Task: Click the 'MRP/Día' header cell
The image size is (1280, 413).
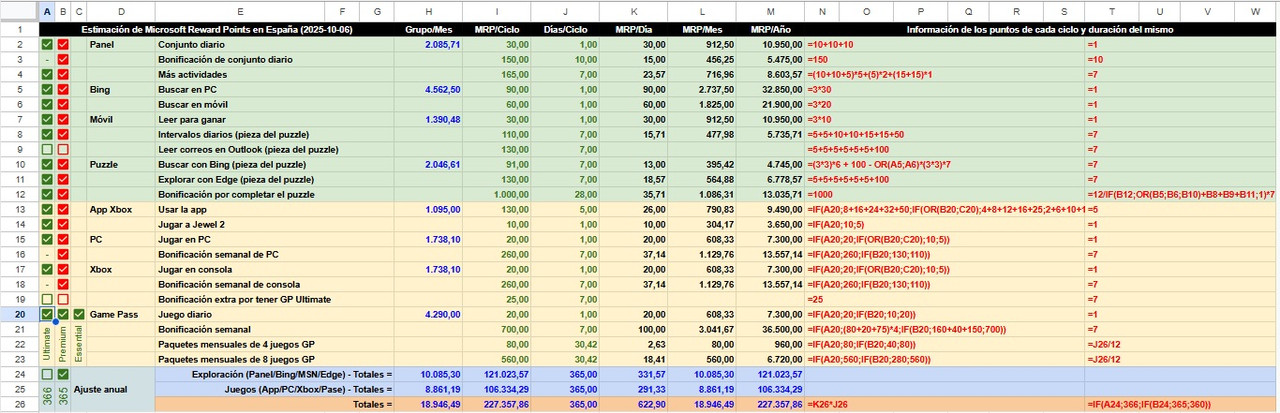Action: pyautogui.click(x=634, y=30)
